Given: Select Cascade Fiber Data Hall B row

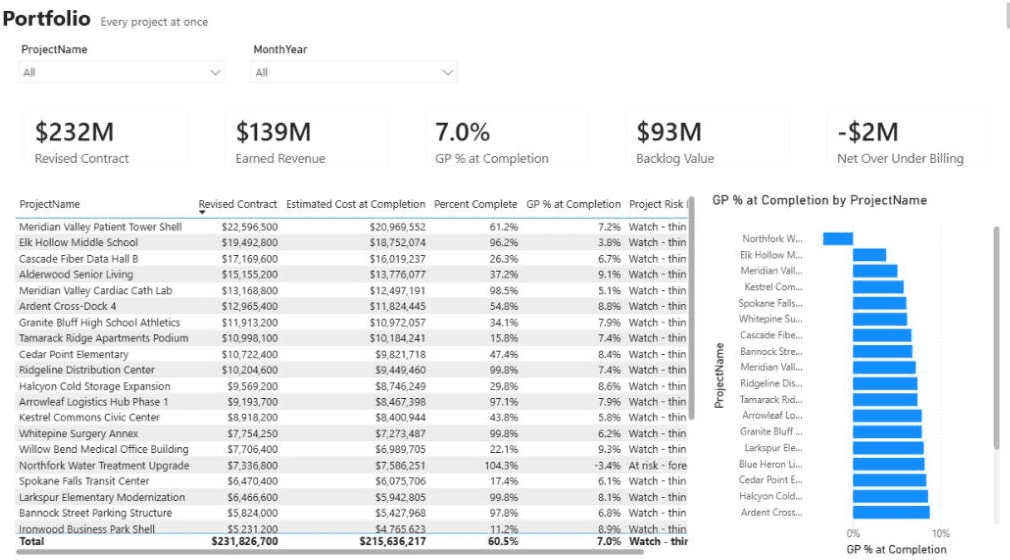Looking at the screenshot, I should point(352,258).
